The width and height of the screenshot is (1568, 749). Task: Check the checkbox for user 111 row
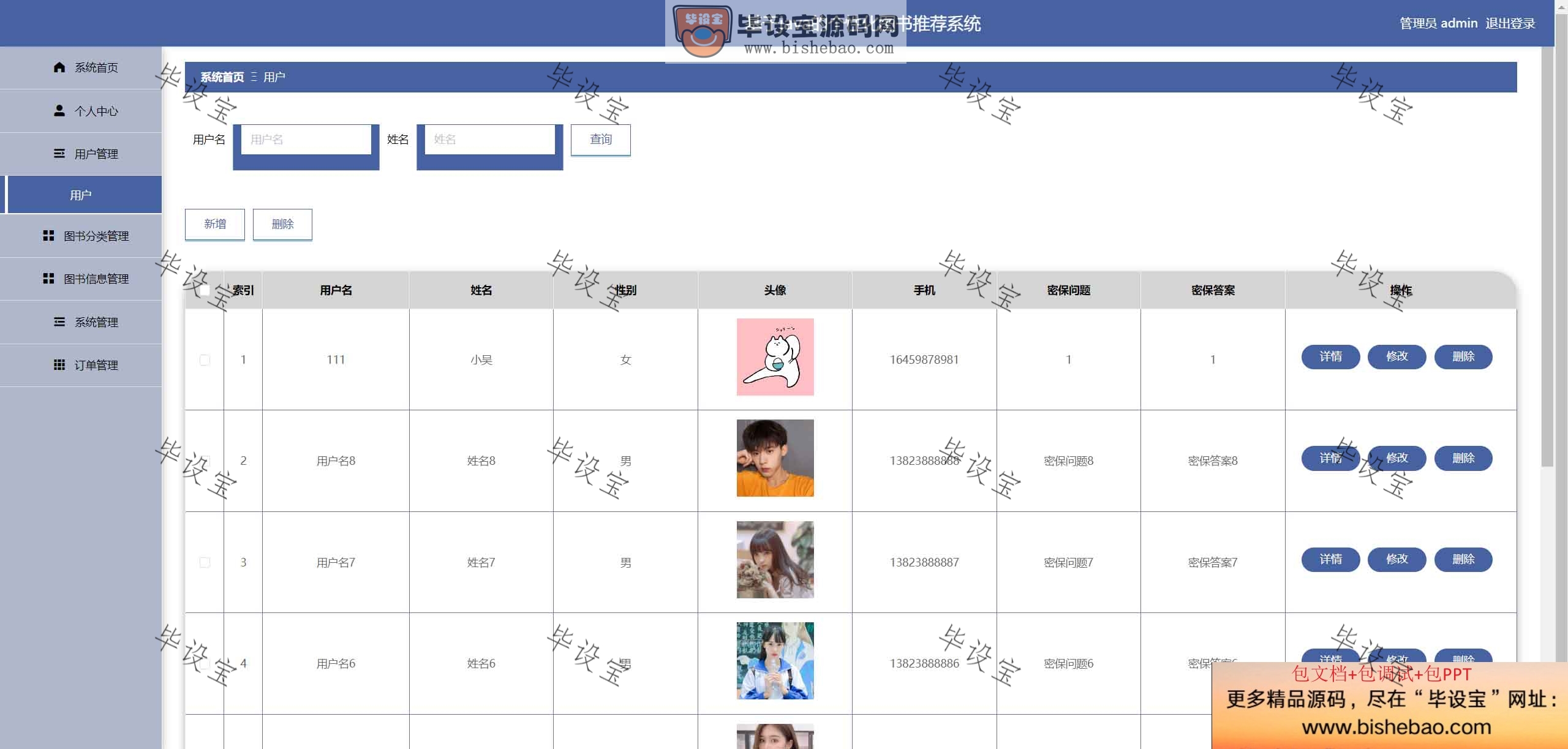coord(205,360)
